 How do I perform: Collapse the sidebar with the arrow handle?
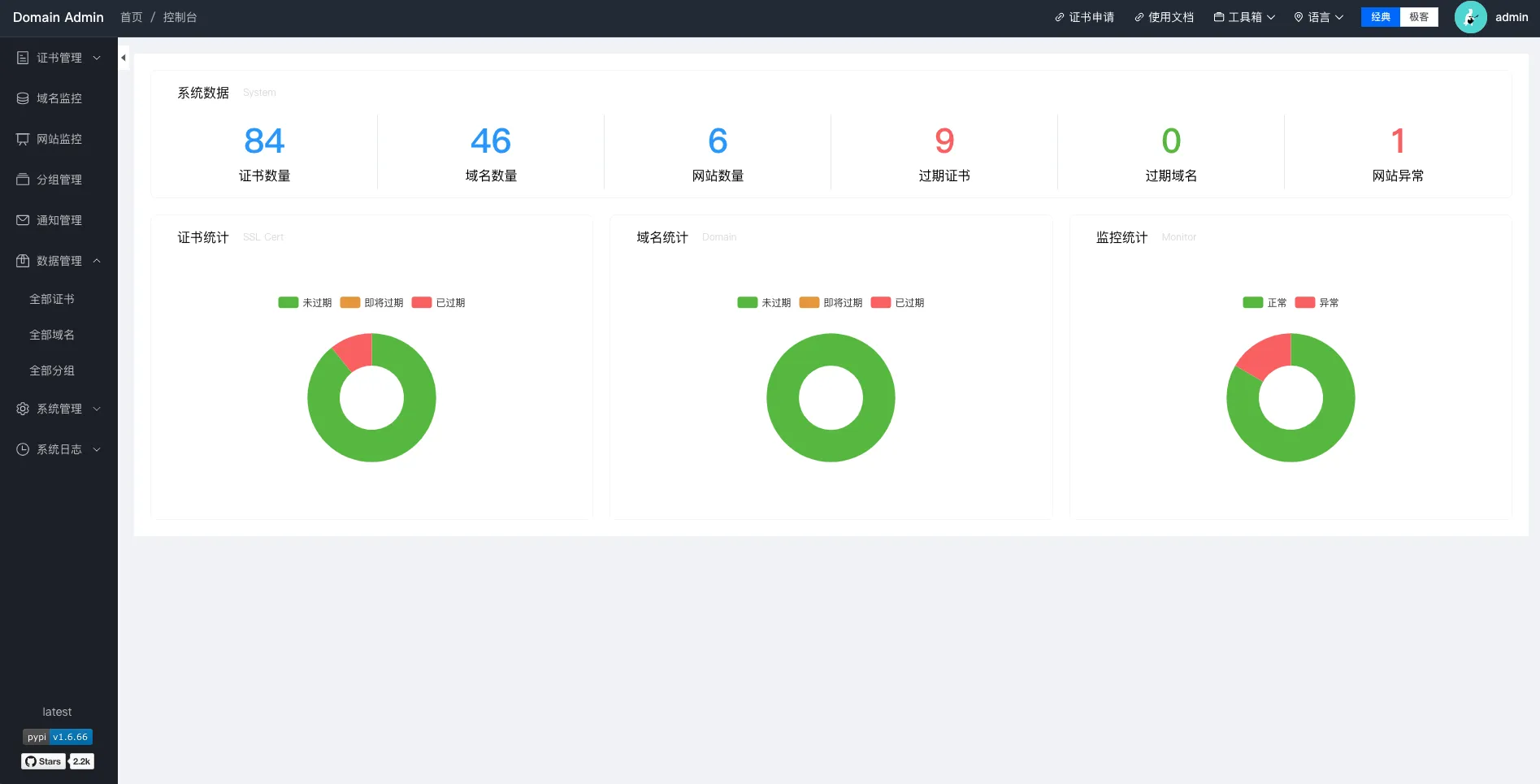[124, 58]
